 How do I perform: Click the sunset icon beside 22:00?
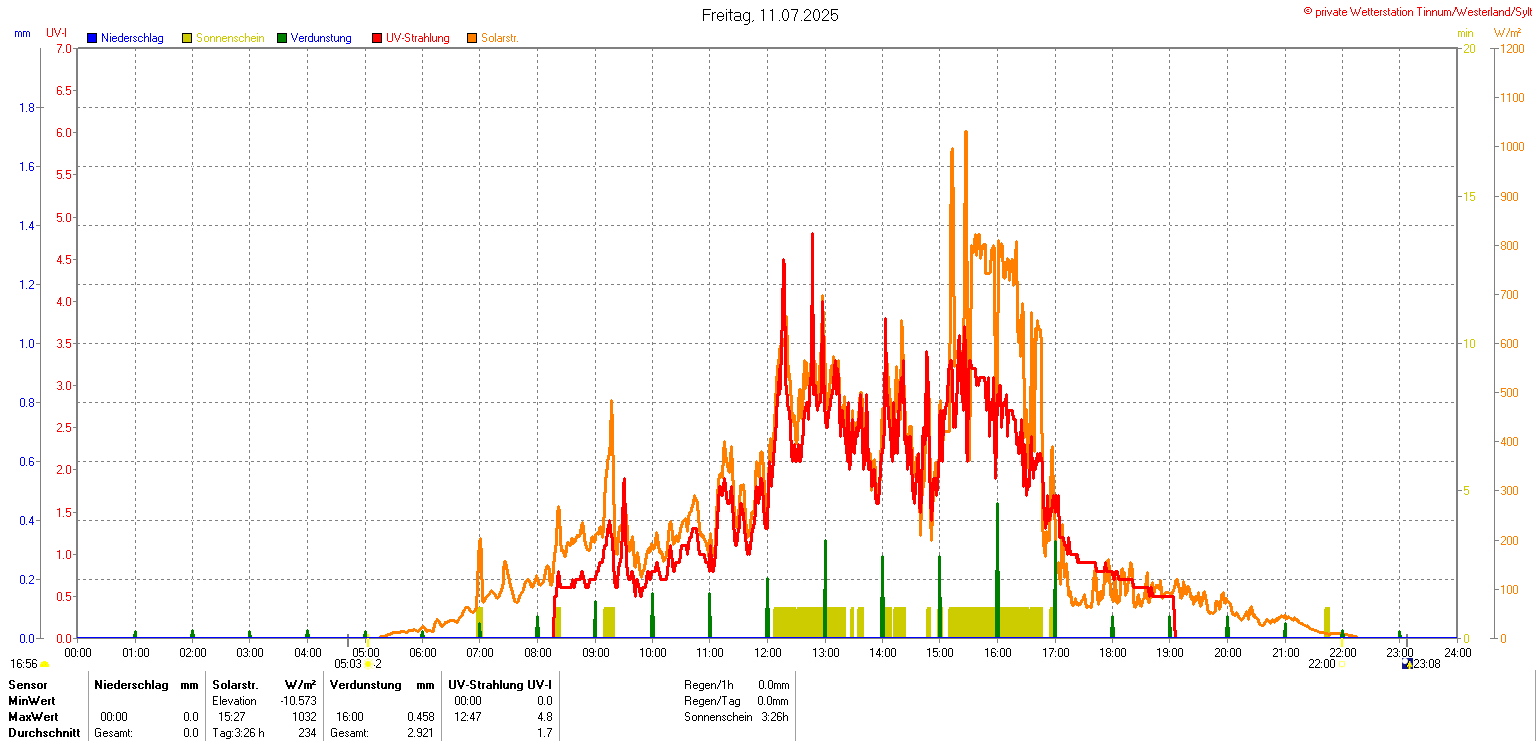pyautogui.click(x=1342, y=664)
